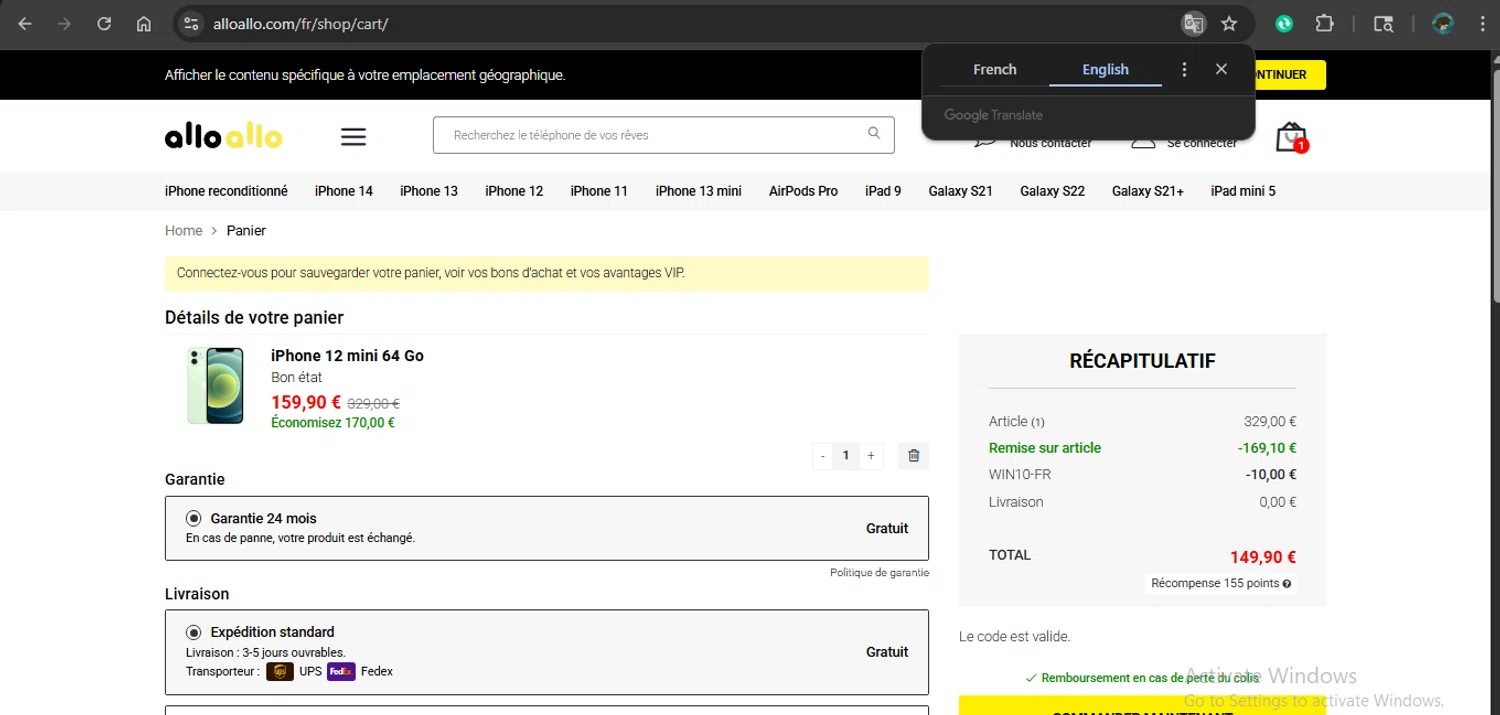Screen dimensions: 1500x715
Task: Open the extensions puzzle icon
Action: [1325, 24]
